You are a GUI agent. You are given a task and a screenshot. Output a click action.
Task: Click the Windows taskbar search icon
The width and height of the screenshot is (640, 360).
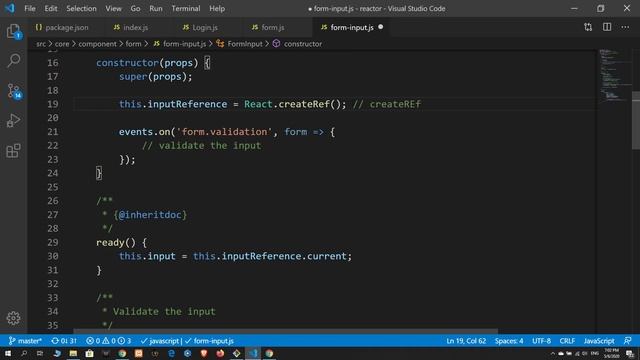point(24,353)
